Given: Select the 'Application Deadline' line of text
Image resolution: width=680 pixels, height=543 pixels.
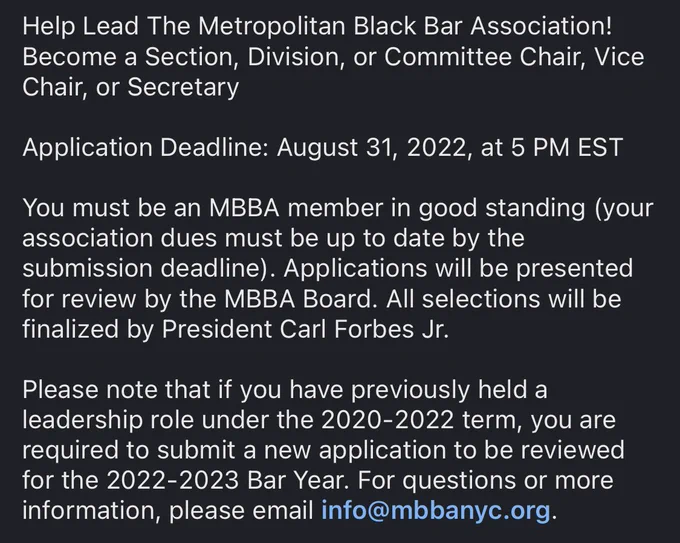Looking at the screenshot, I should click(x=323, y=147).
